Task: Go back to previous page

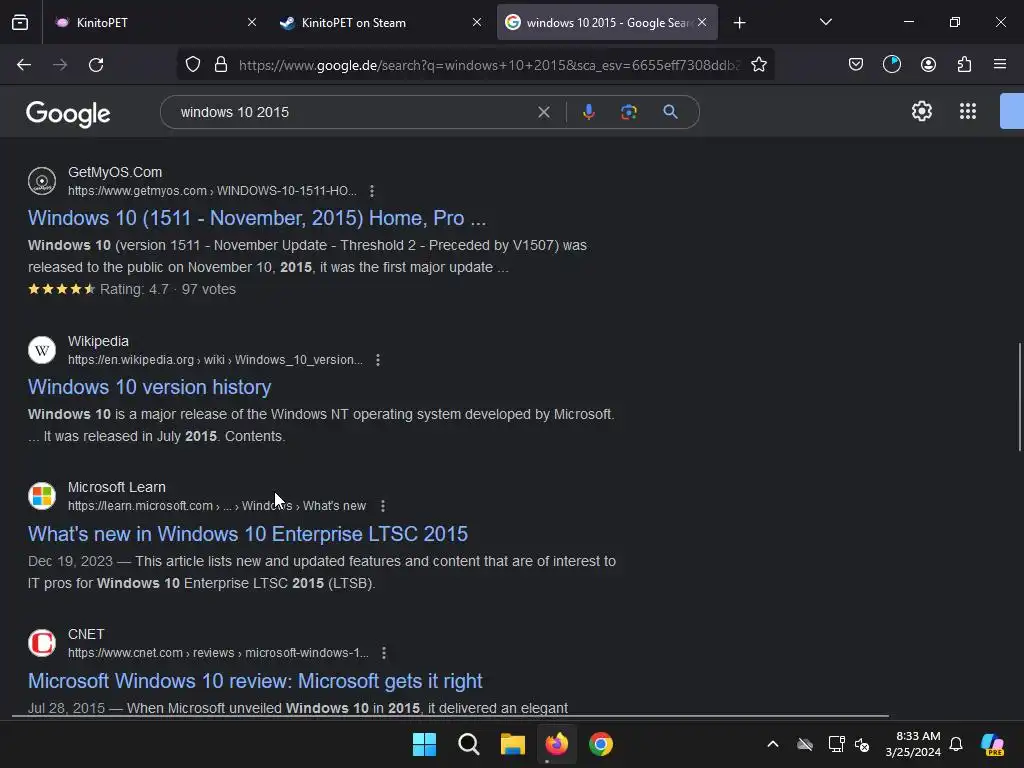Action: pos(24,65)
